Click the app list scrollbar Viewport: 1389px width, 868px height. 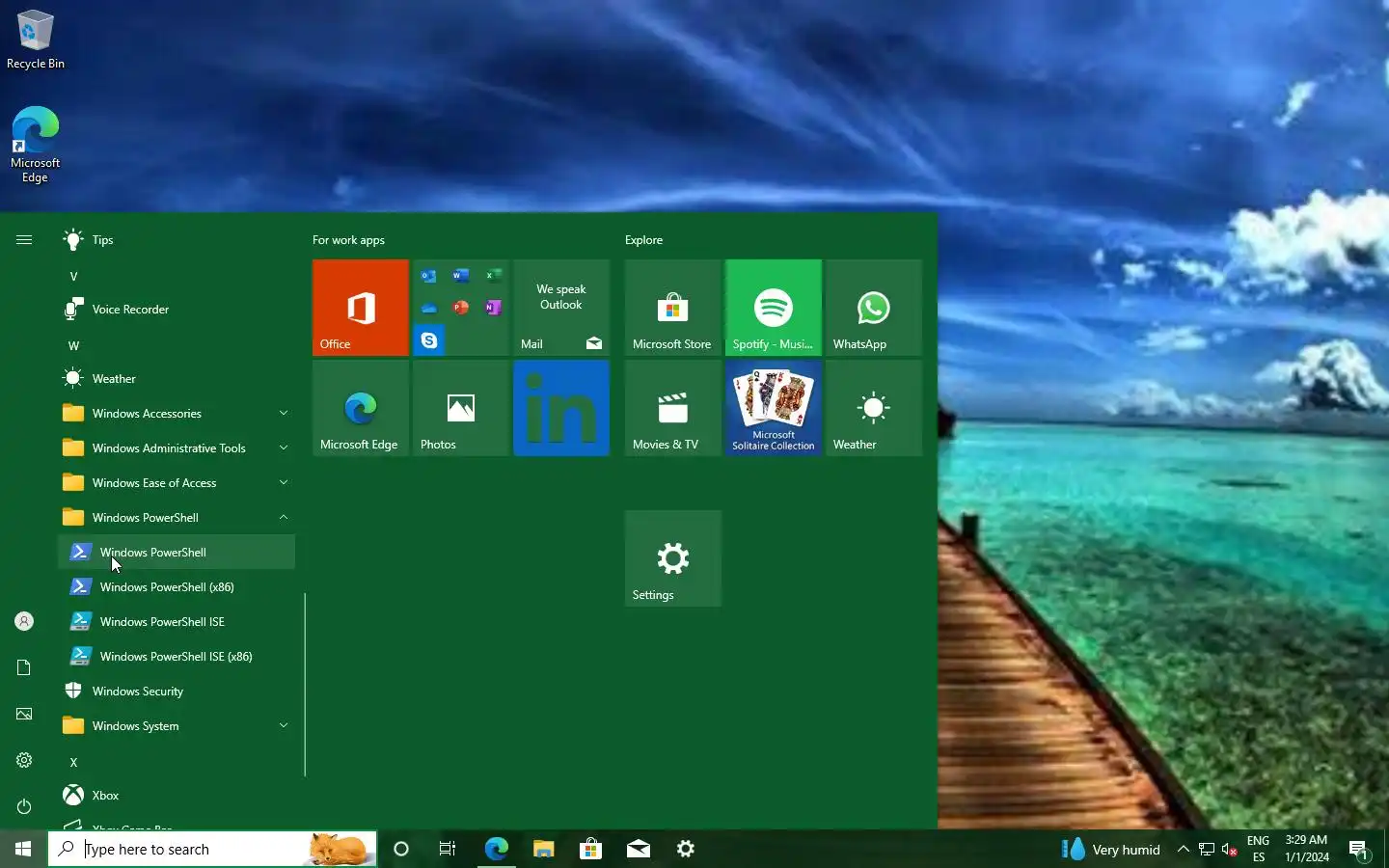305,685
